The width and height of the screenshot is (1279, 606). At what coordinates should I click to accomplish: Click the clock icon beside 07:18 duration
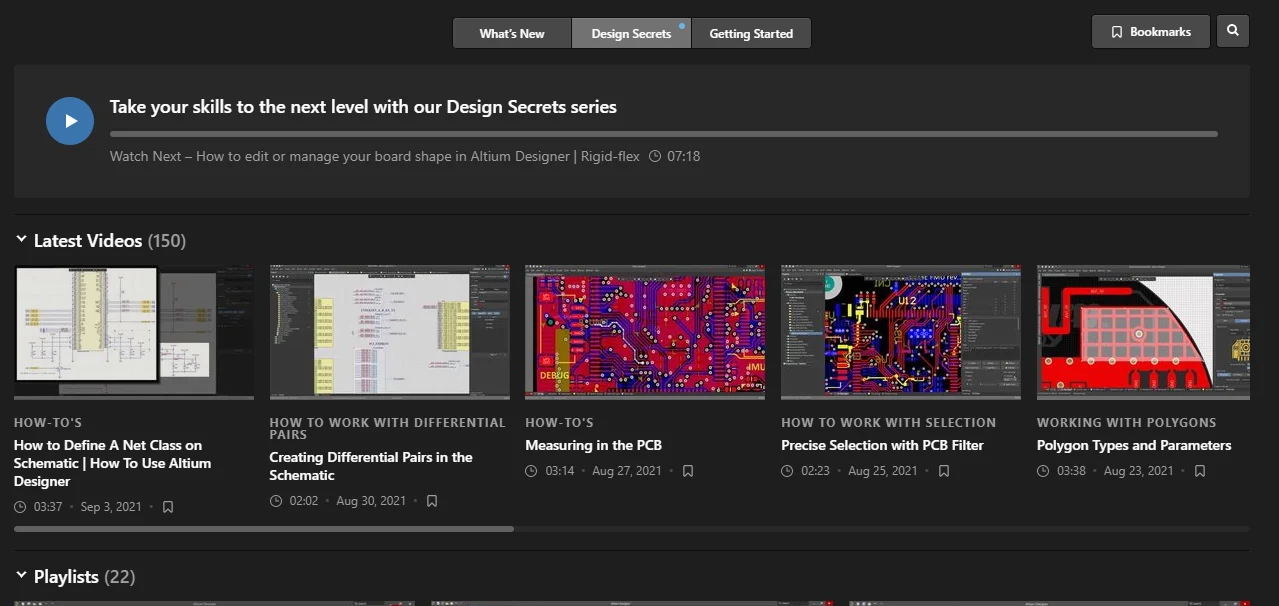[655, 156]
